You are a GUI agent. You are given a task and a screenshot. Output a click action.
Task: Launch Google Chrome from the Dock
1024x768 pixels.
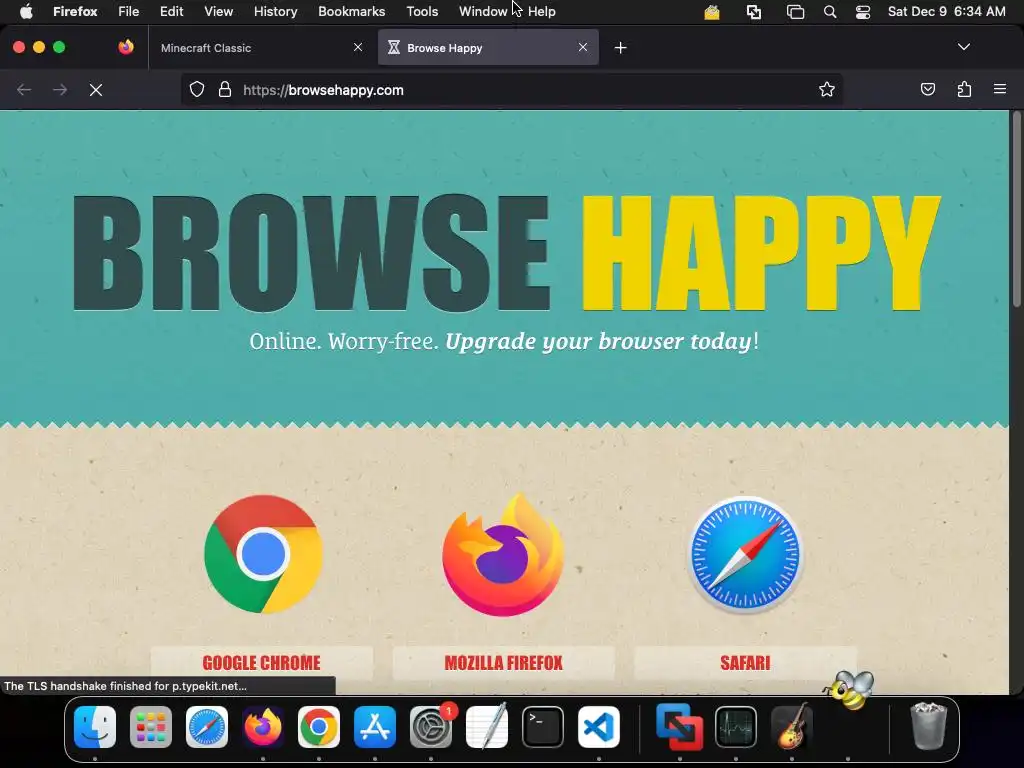[319, 727]
